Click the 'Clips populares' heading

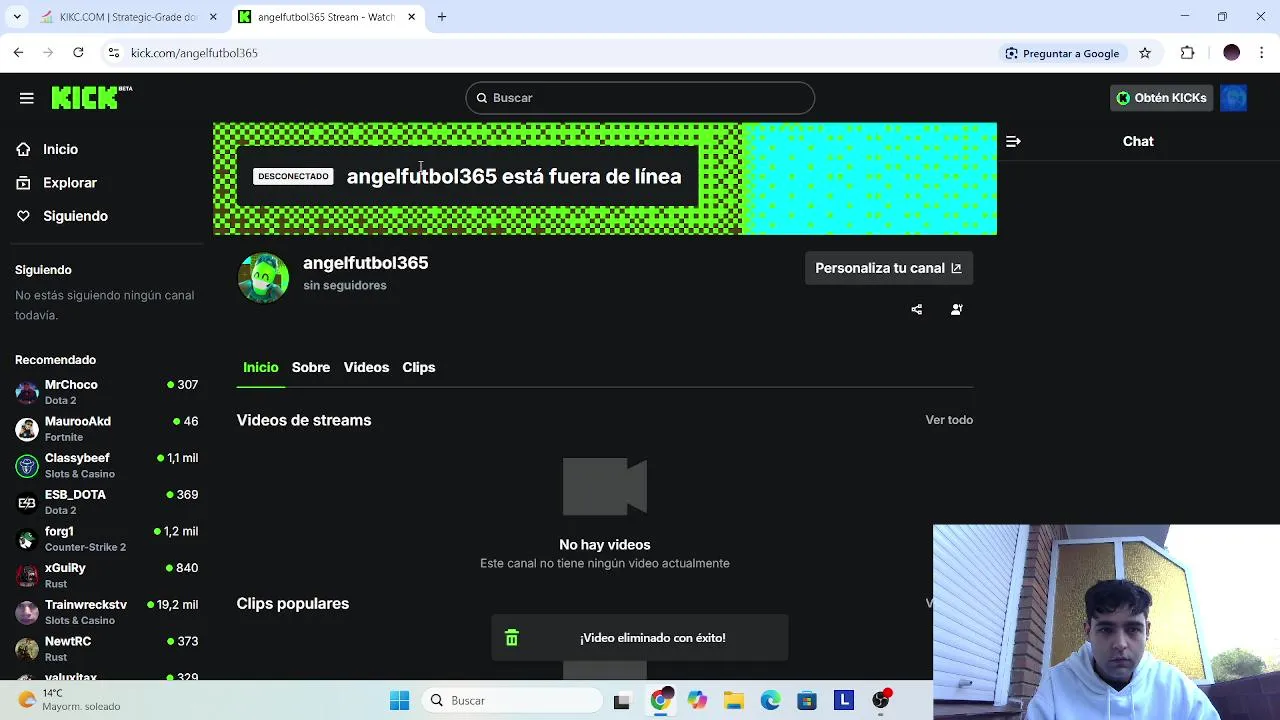click(293, 604)
